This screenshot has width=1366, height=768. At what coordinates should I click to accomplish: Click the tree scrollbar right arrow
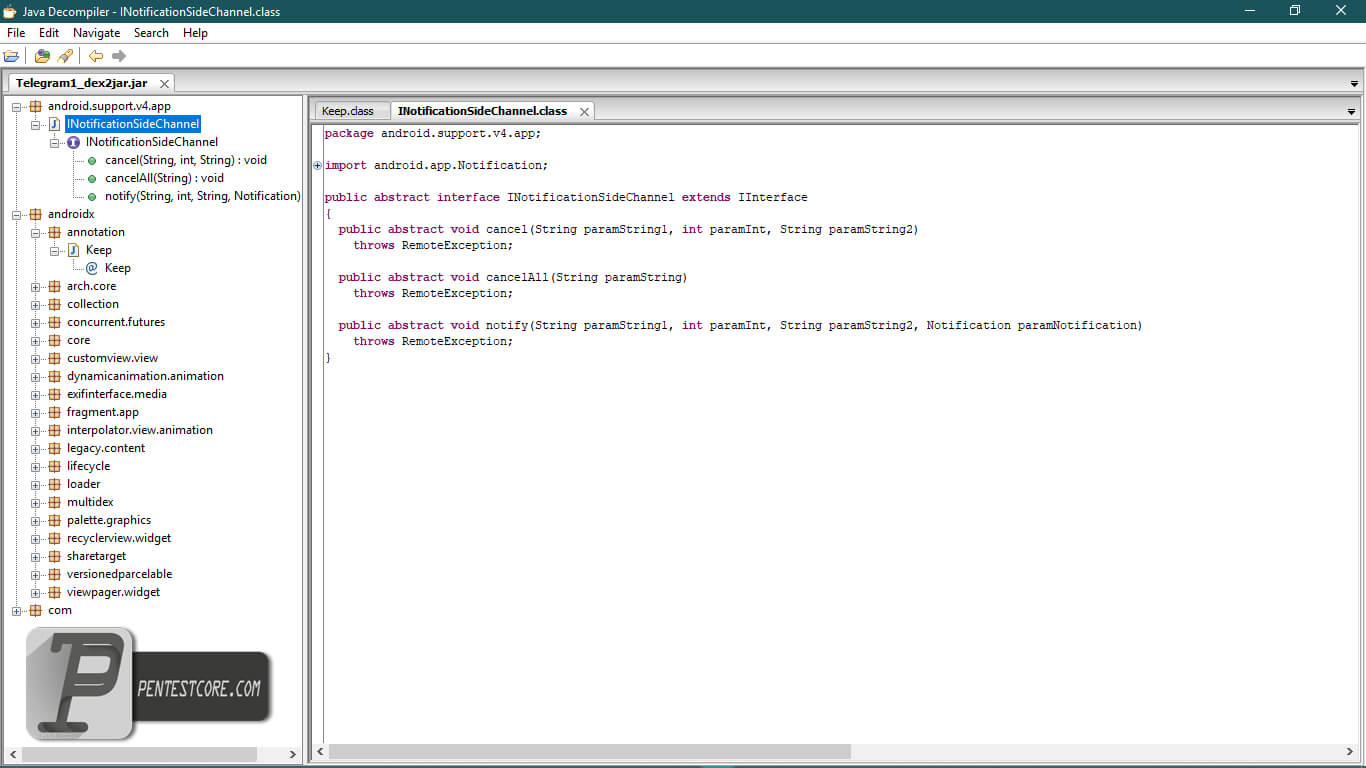[x=293, y=754]
